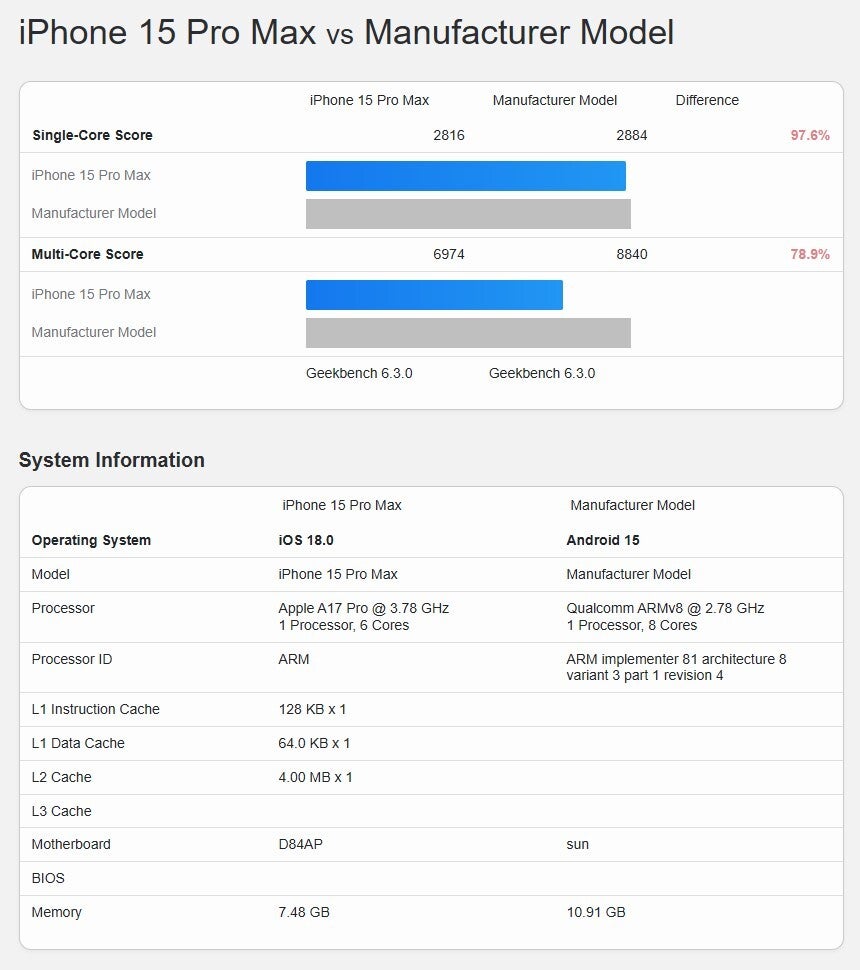Image resolution: width=860 pixels, height=970 pixels.
Task: Select the multi-core value "6974"
Action: (x=449, y=254)
